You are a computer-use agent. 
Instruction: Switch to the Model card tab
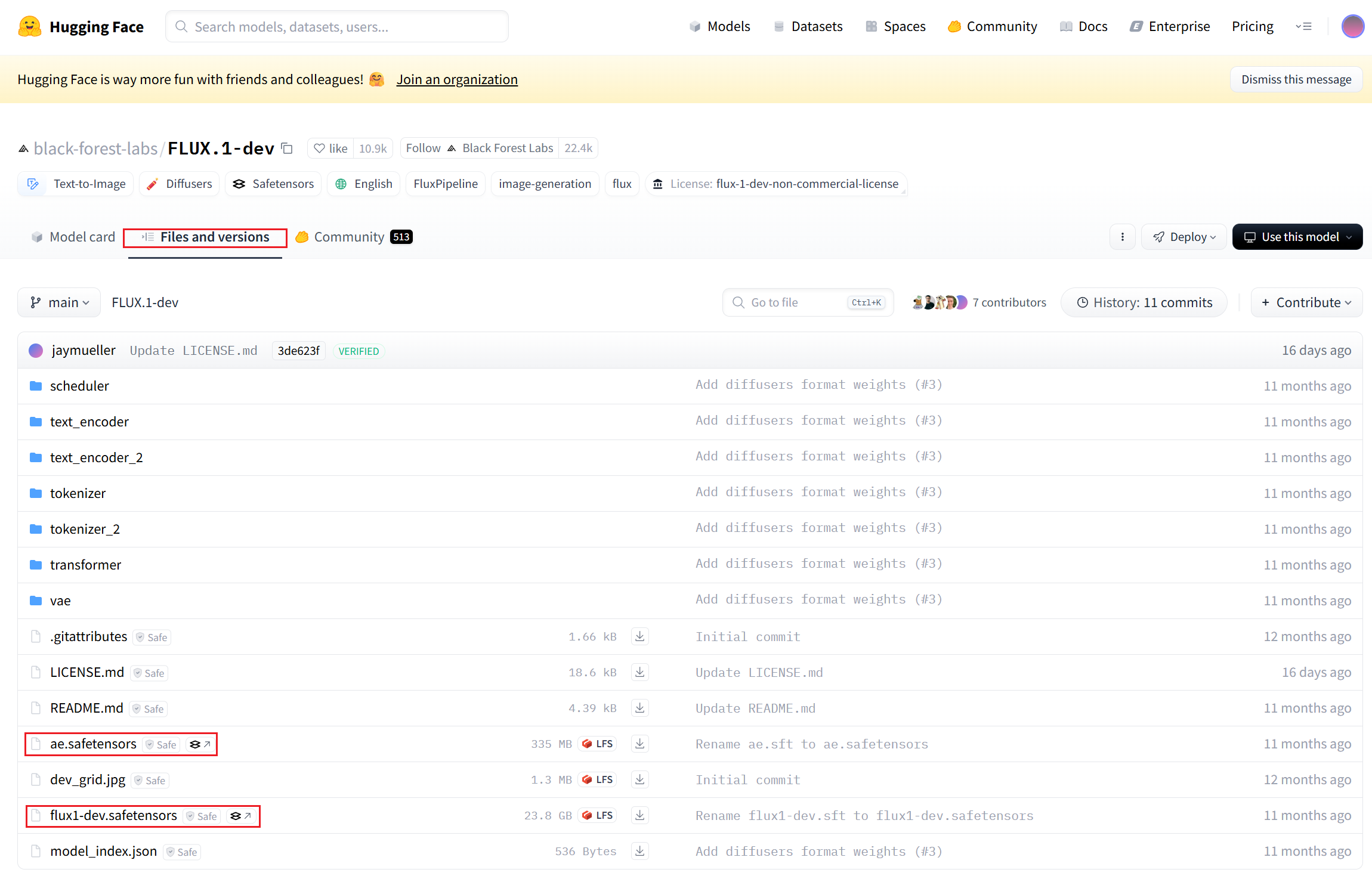73,237
